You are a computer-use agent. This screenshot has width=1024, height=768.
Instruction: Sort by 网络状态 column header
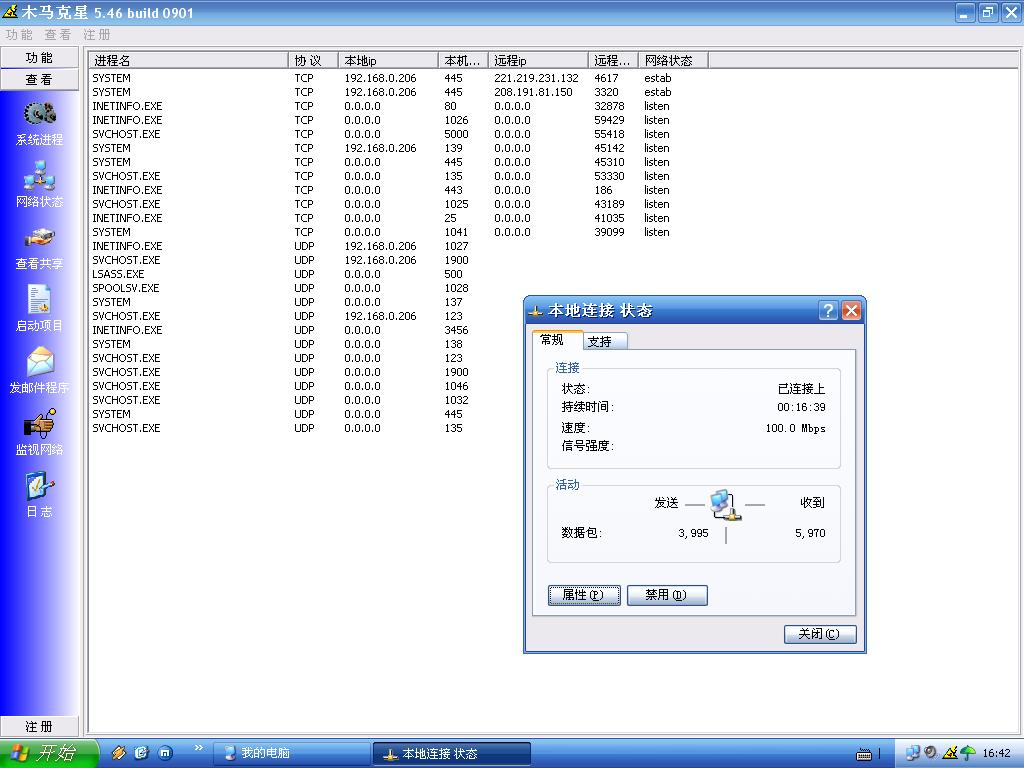(673, 60)
